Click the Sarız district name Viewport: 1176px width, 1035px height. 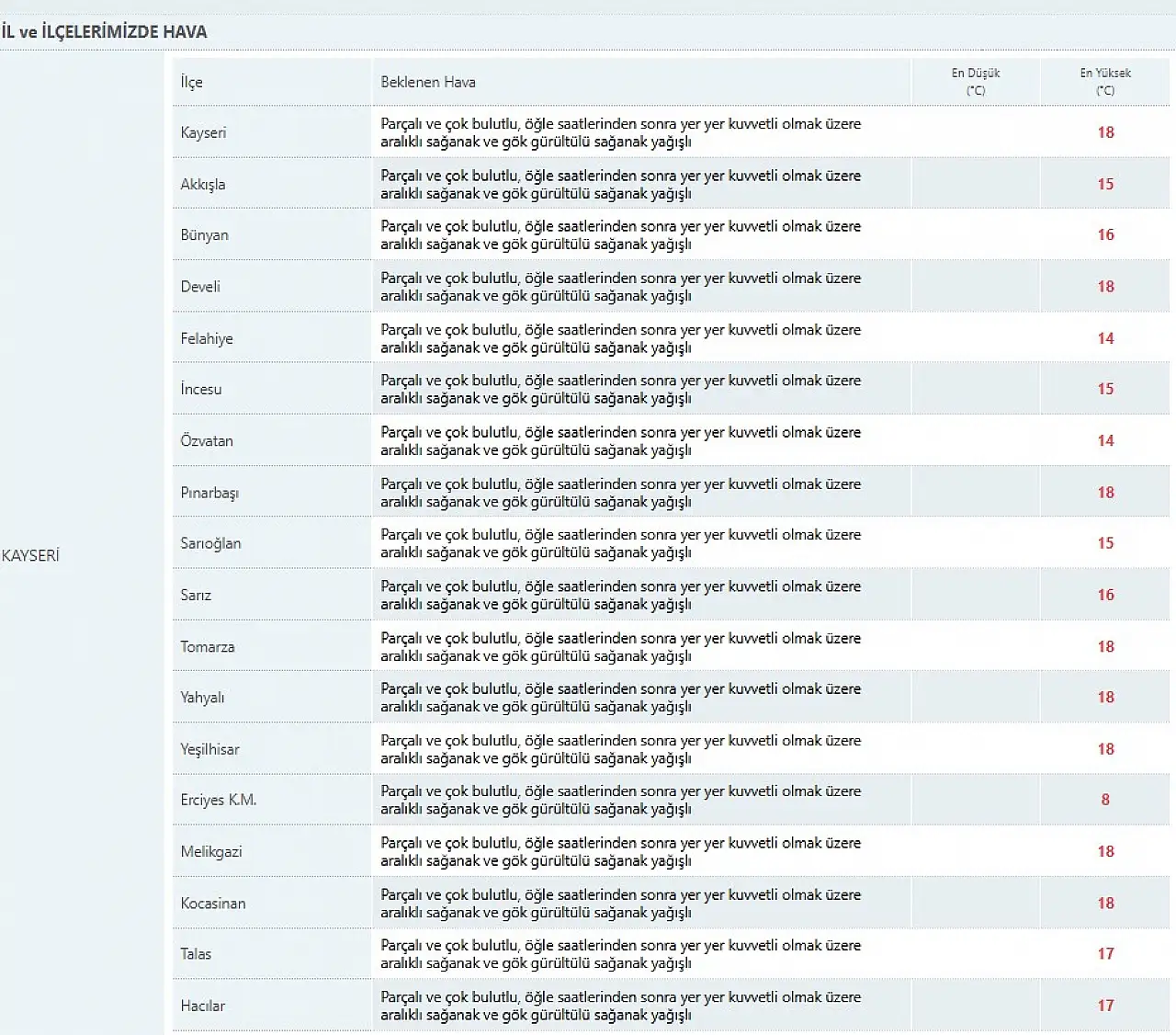coord(196,595)
